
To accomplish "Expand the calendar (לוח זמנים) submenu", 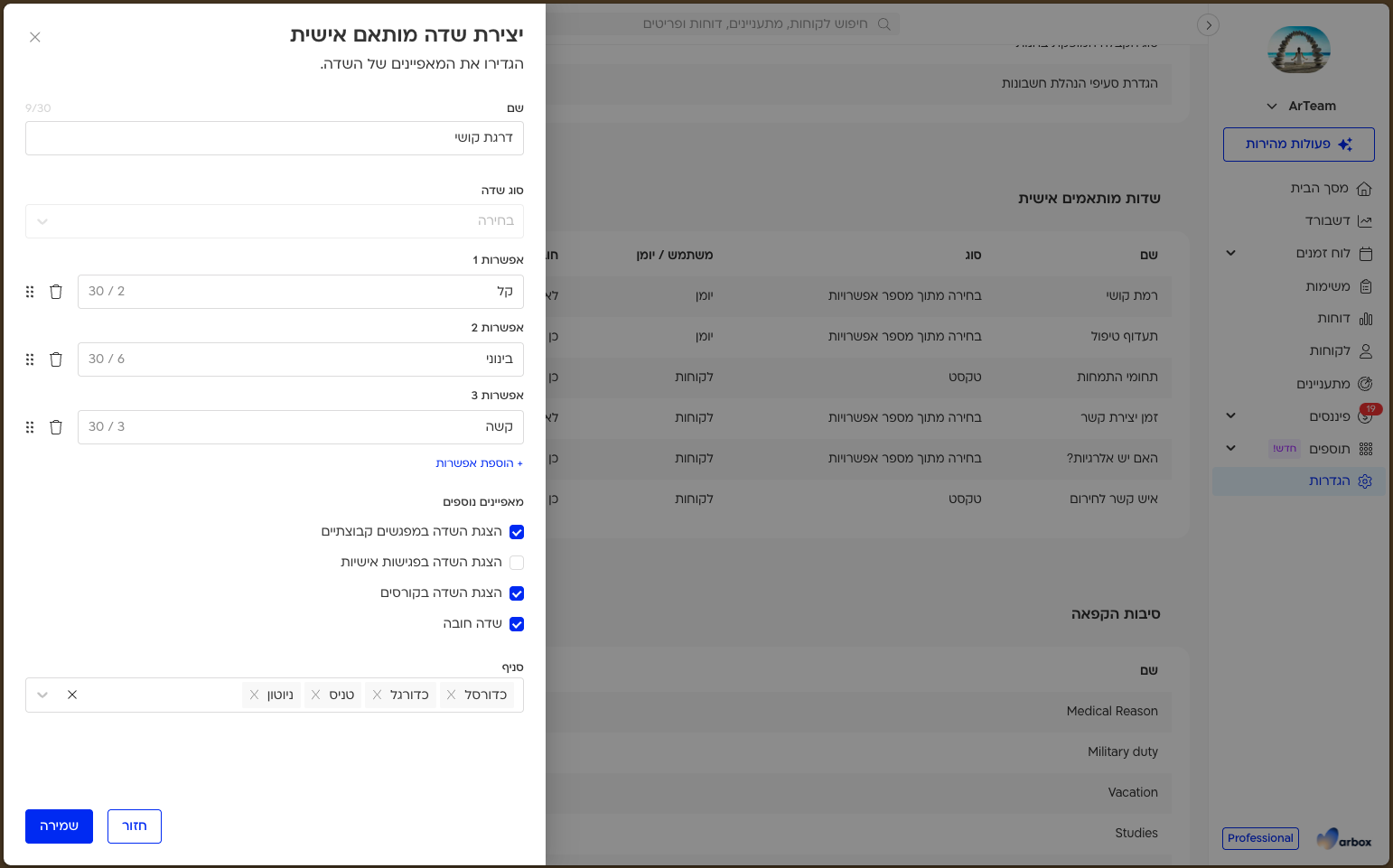I will [x=1230, y=253].
